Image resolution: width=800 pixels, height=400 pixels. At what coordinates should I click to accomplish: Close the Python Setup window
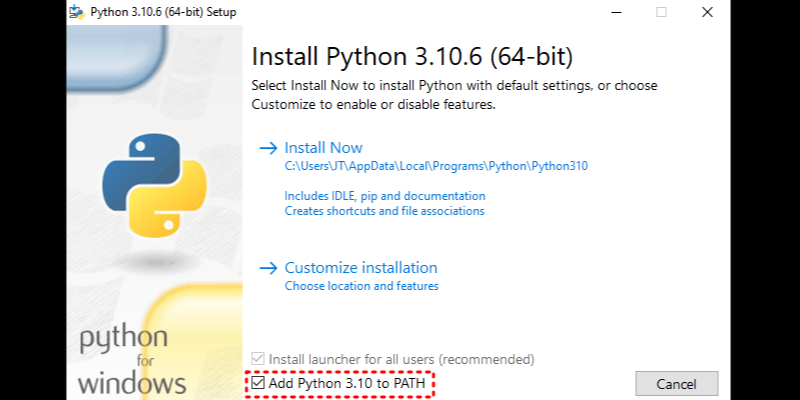tap(707, 12)
